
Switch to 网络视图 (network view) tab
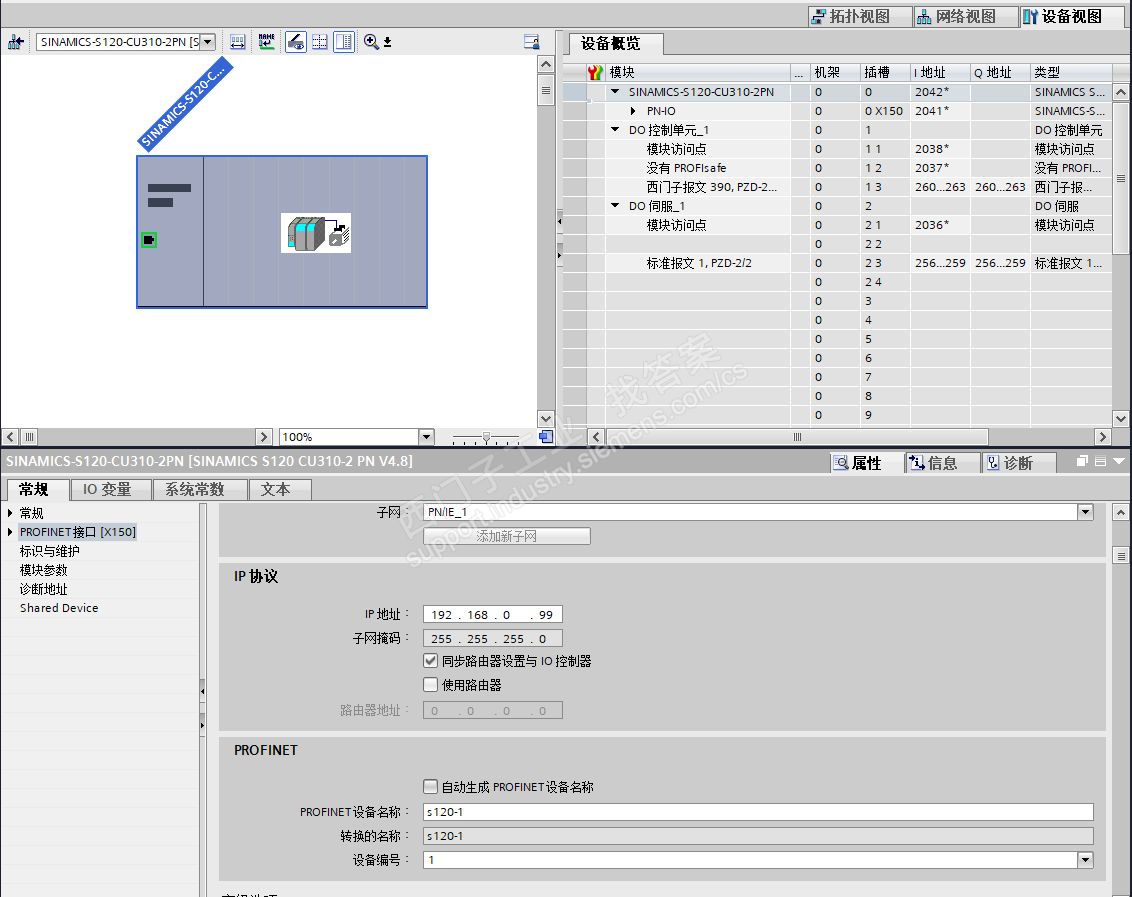coord(965,17)
